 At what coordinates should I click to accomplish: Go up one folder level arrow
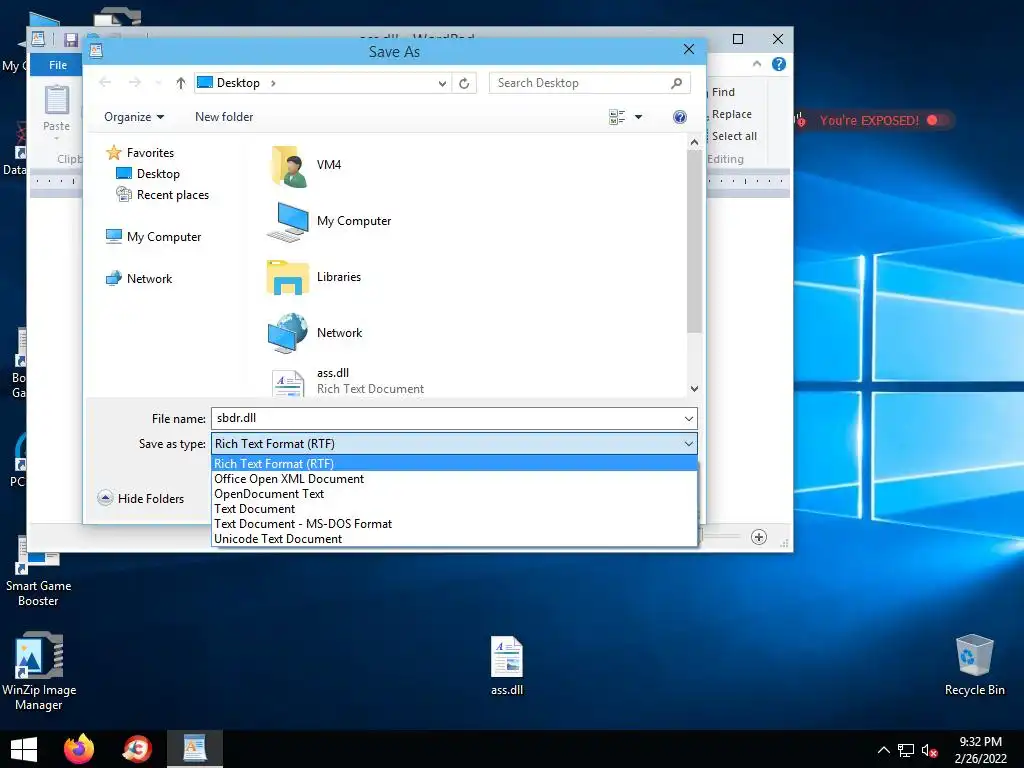(181, 83)
